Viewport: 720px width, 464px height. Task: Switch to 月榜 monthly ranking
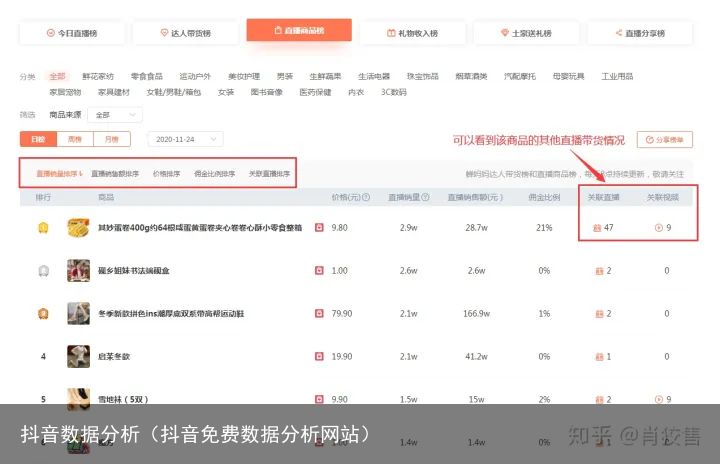pos(112,139)
